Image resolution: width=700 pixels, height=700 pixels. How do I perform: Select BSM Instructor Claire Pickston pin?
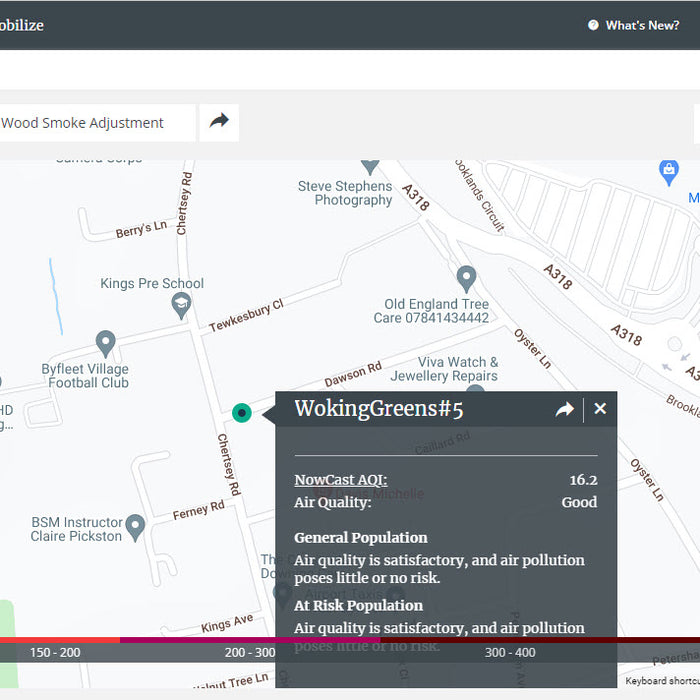tap(136, 527)
